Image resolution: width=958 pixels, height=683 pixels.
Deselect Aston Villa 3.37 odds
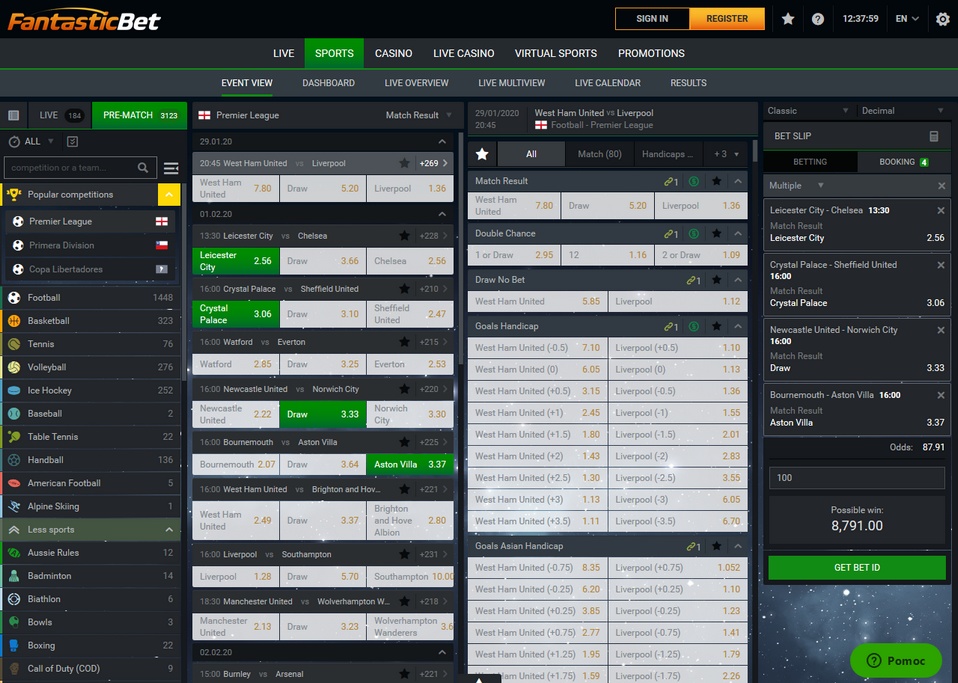[410, 464]
